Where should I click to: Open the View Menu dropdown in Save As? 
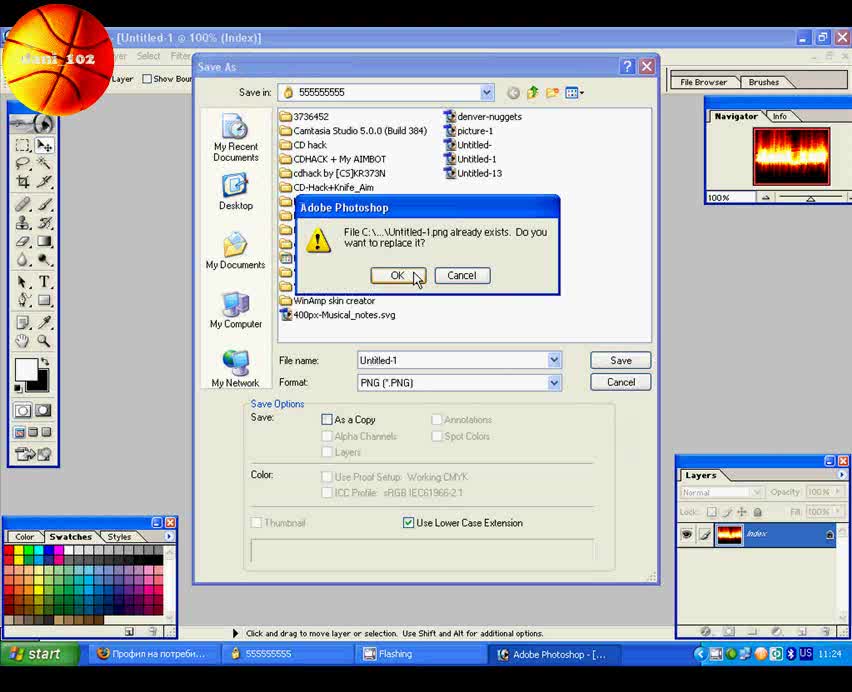tap(574, 93)
